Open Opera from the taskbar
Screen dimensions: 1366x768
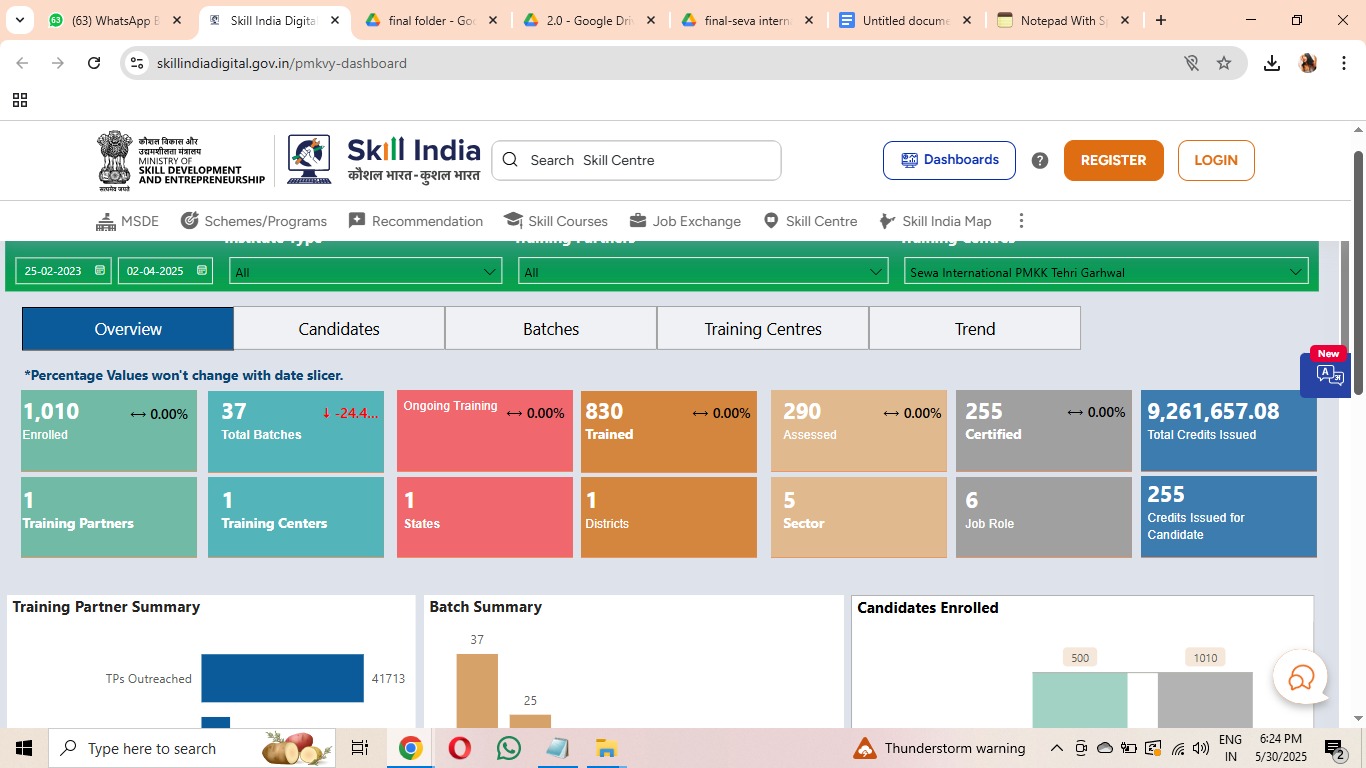tap(460, 748)
